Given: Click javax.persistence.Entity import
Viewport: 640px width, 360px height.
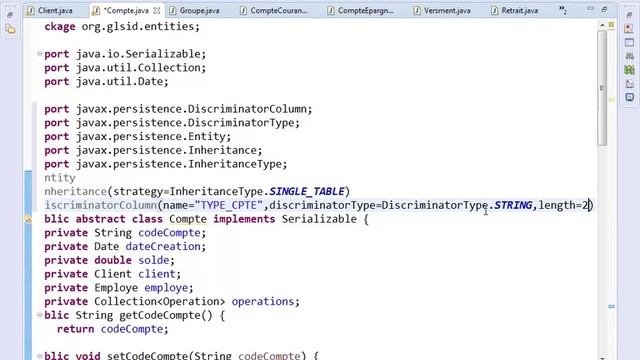Looking at the screenshot, I should (138, 136).
